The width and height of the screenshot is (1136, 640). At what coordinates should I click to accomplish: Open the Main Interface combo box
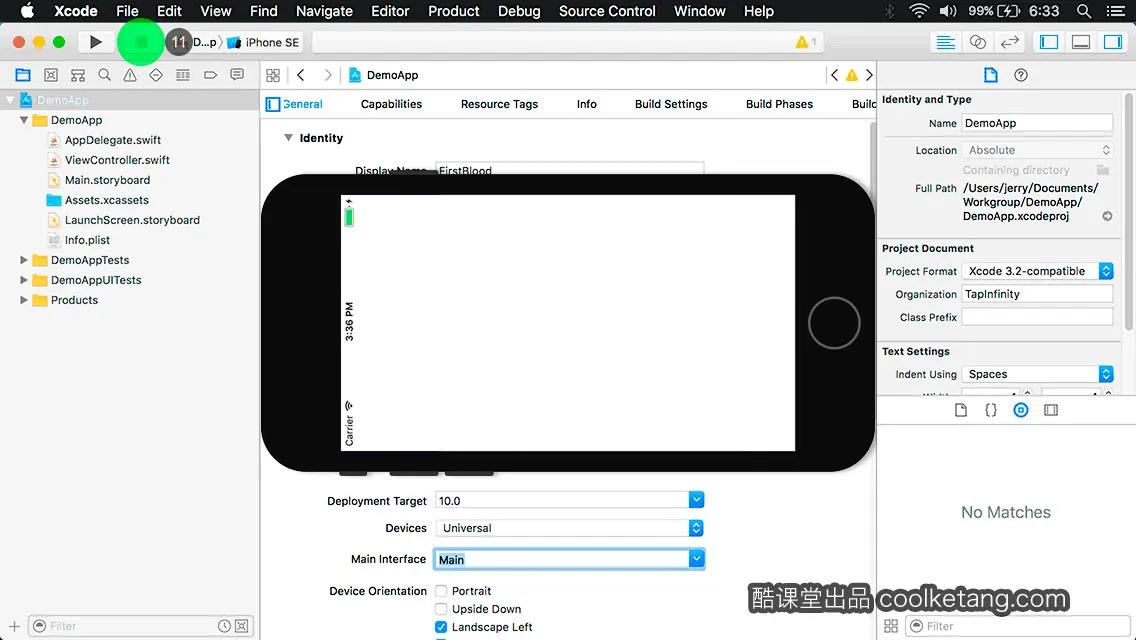696,559
